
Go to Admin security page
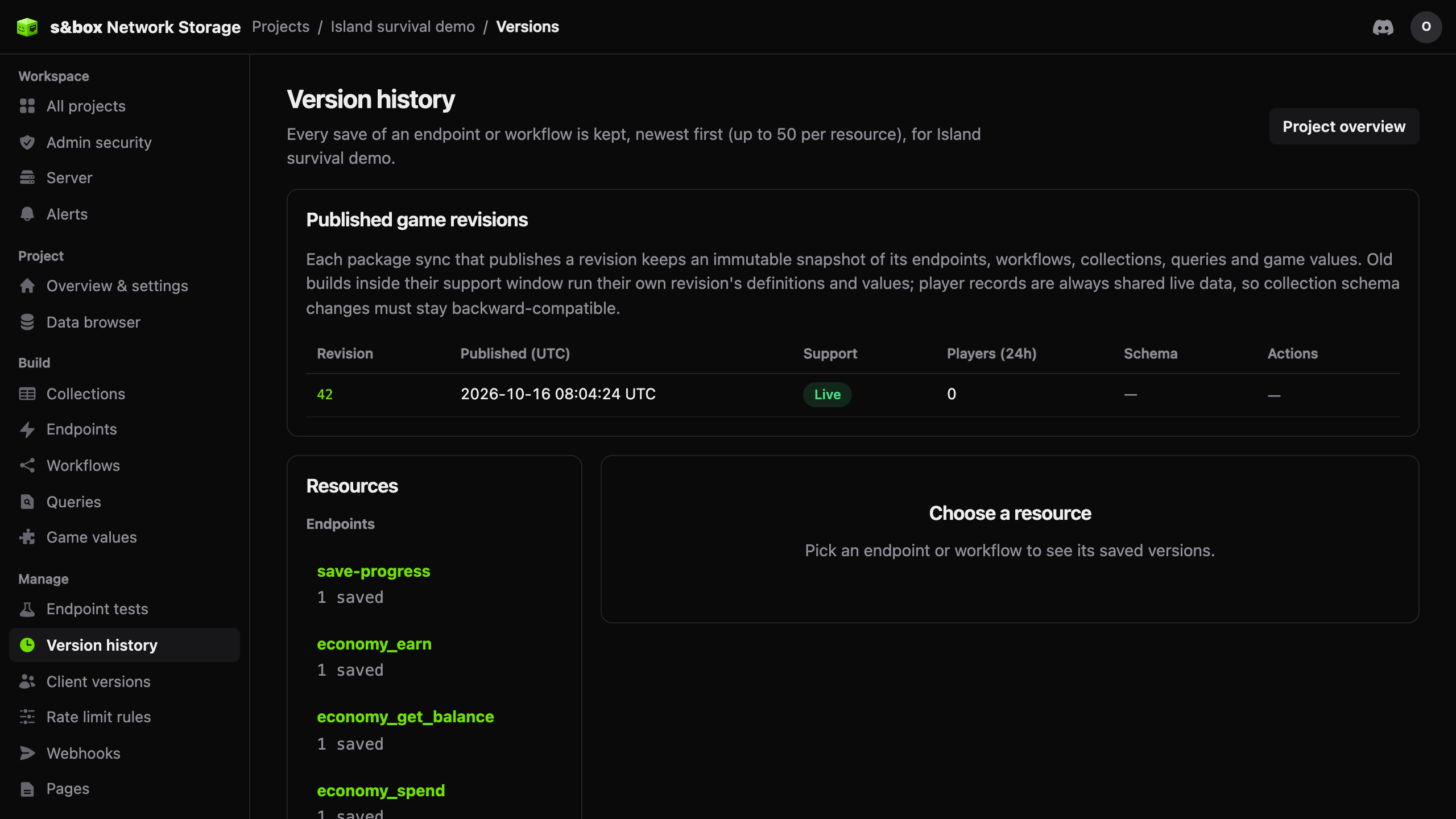[125, 142]
